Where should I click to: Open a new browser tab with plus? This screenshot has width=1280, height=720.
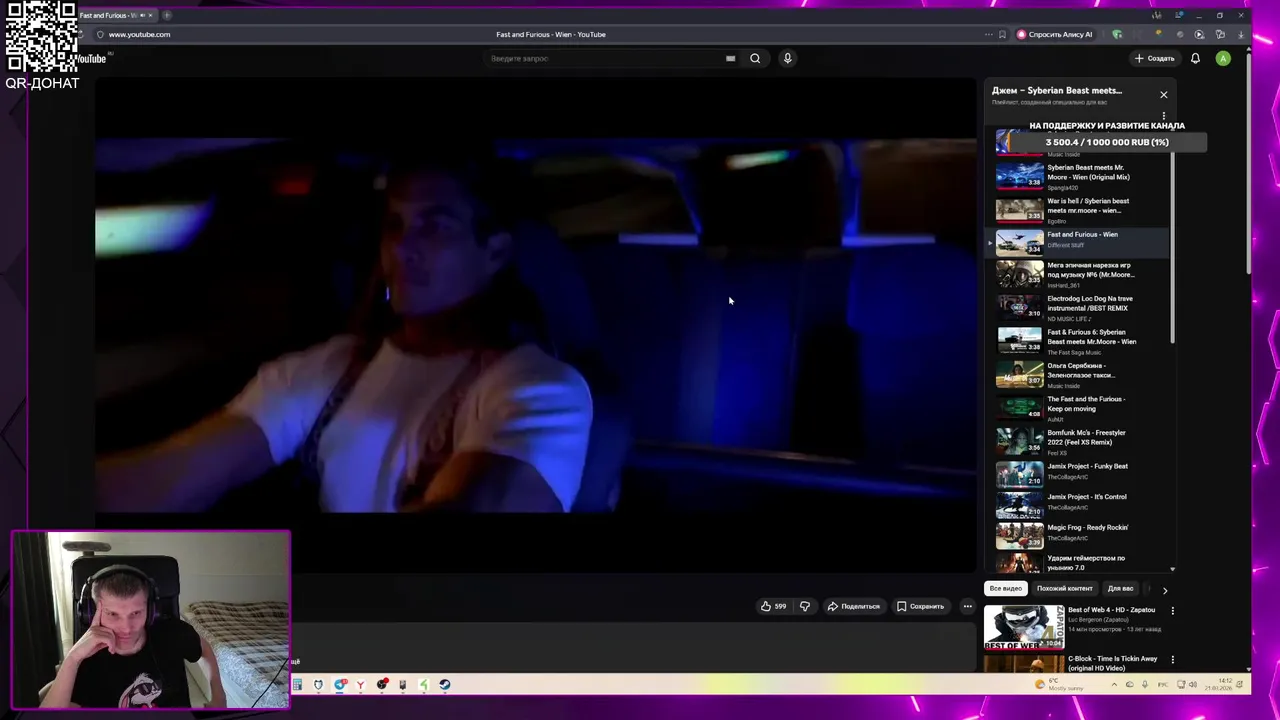pyautogui.click(x=167, y=15)
